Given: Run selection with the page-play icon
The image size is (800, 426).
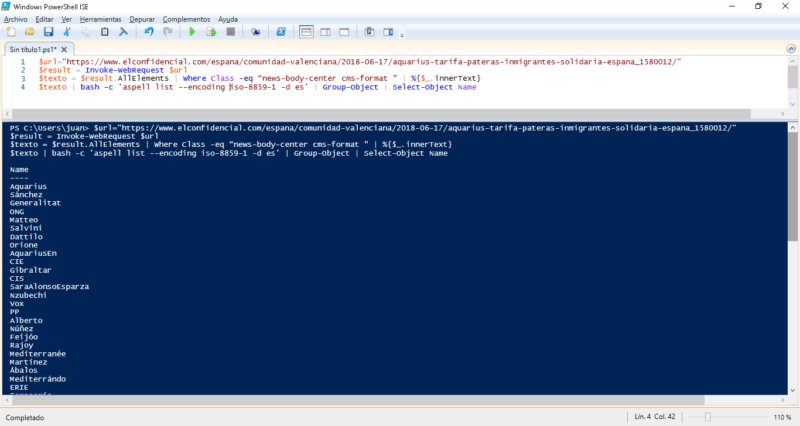Looking at the screenshot, I should pyautogui.click(x=209, y=32).
